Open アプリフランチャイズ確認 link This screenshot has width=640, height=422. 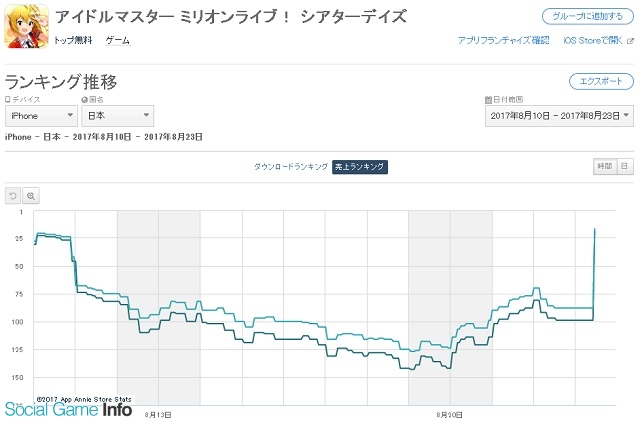click(x=504, y=40)
